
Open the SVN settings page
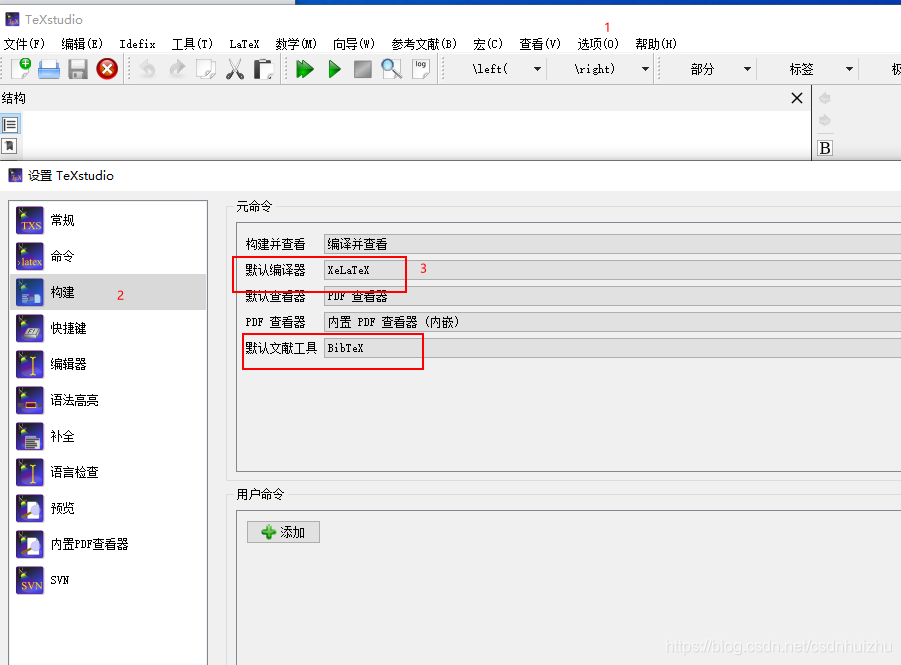tap(109, 580)
